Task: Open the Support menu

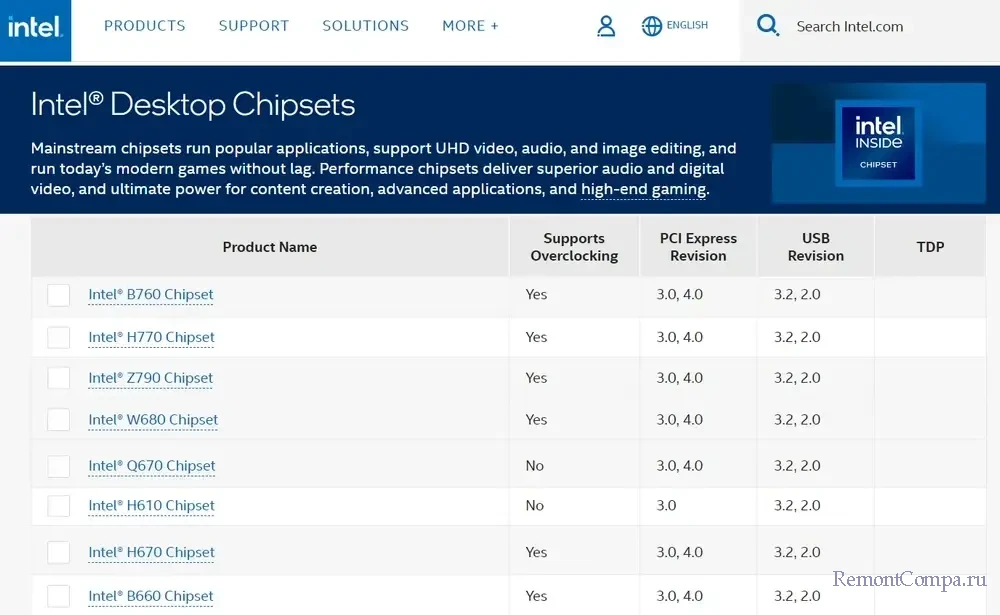Action: tap(254, 26)
